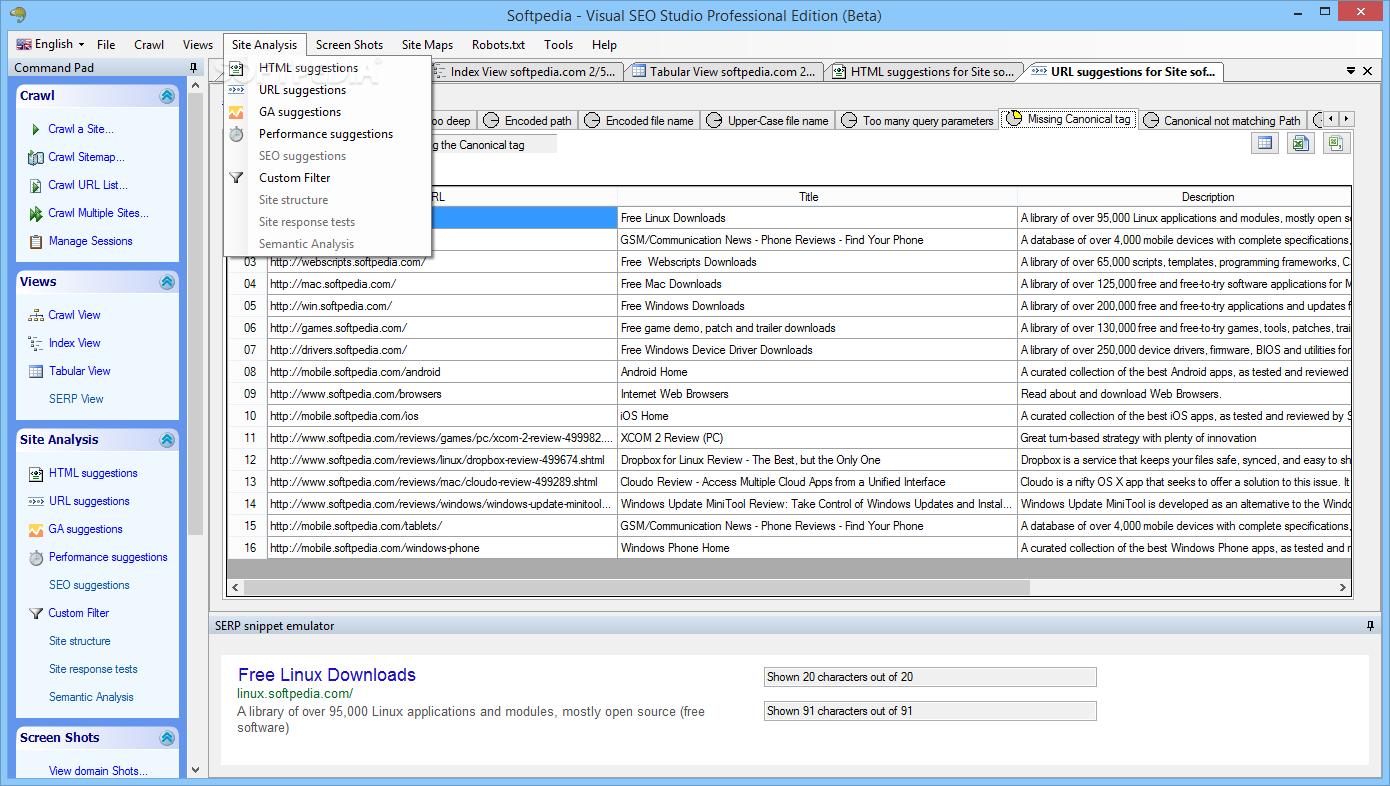The width and height of the screenshot is (1390, 786).
Task: Open the document tab list dropdown arrow
Action: (1351, 71)
